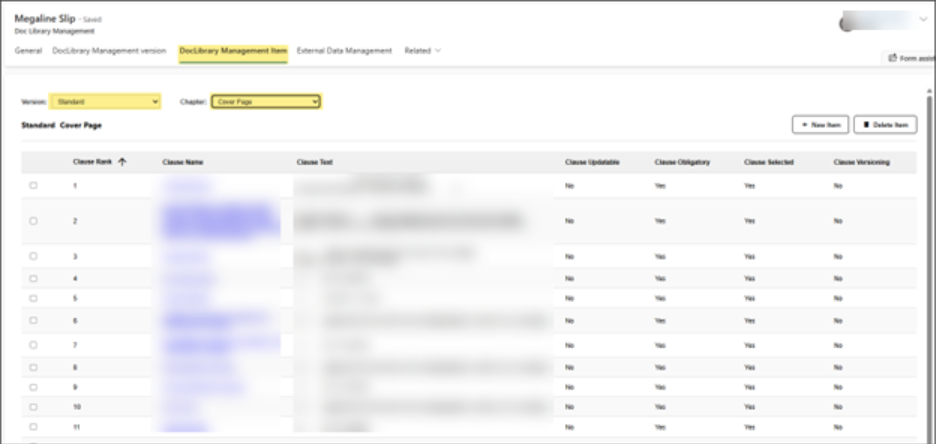The height and width of the screenshot is (444, 936).
Task: Open the Chapter dropdown showing Cover Page
Action: click(265, 101)
